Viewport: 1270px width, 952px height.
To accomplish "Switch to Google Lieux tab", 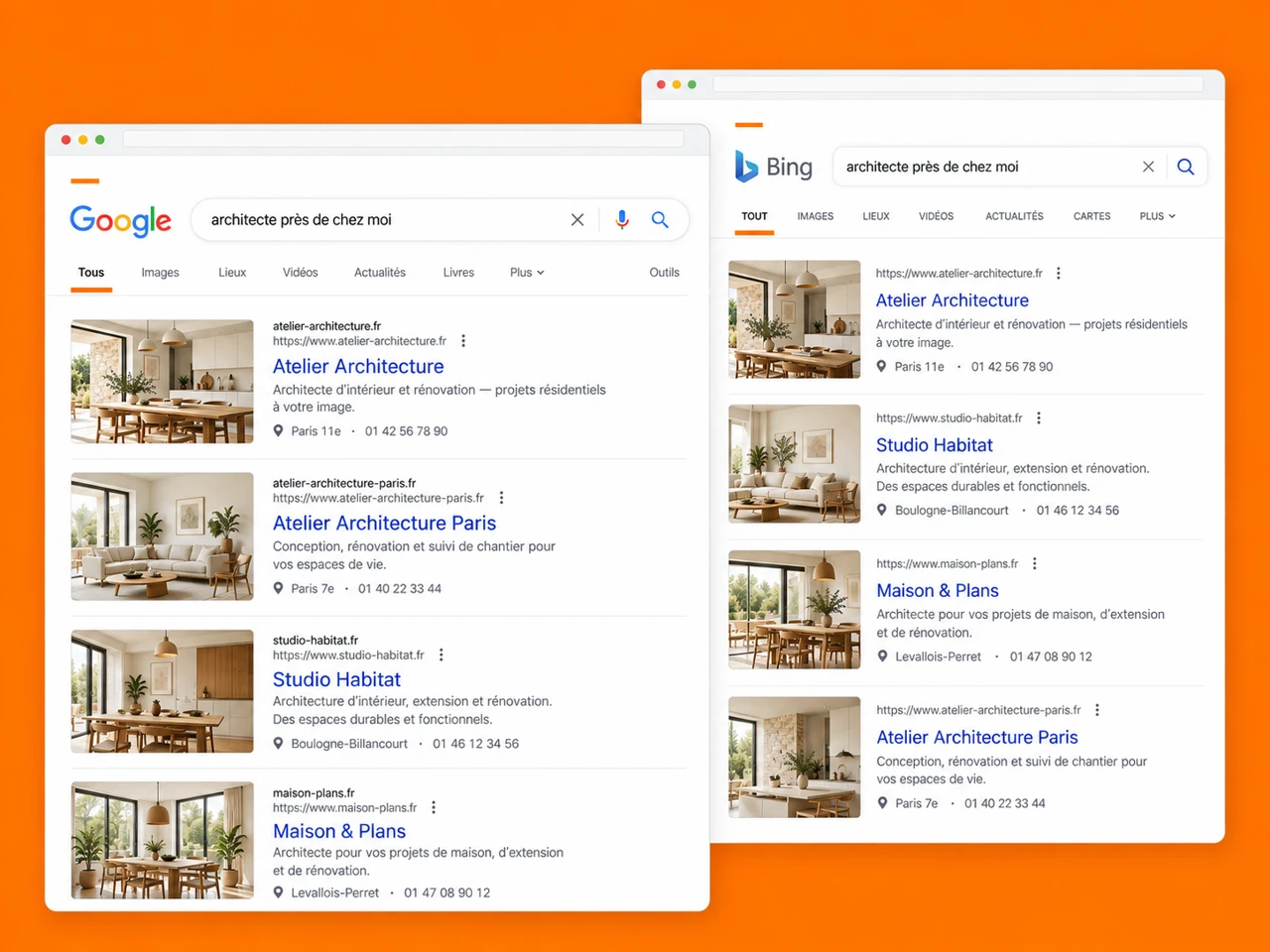I will click(232, 273).
